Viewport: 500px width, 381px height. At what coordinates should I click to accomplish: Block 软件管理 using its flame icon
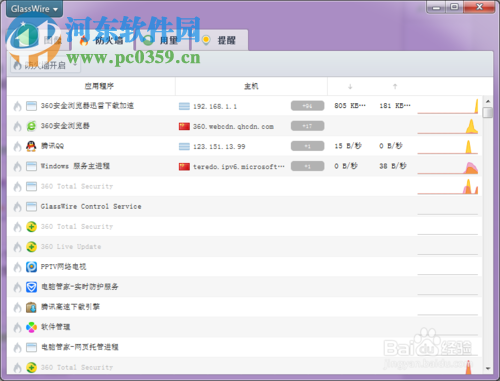tap(17, 327)
